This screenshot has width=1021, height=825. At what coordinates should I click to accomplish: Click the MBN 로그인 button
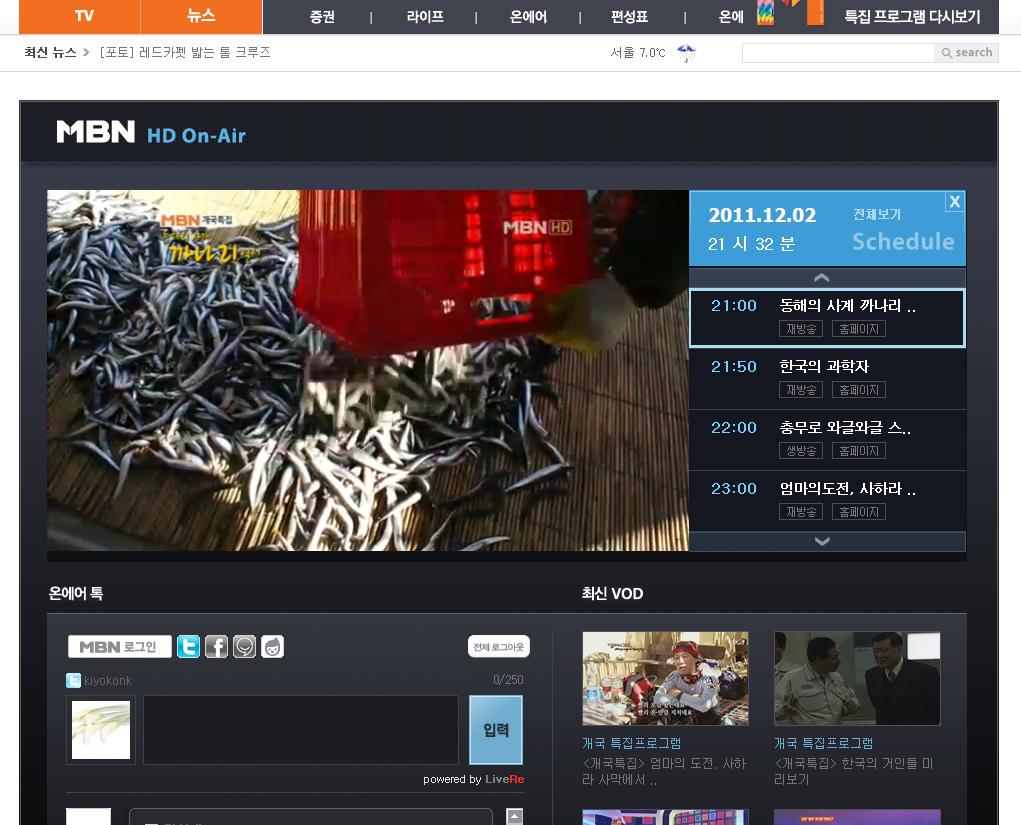pyautogui.click(x=120, y=647)
